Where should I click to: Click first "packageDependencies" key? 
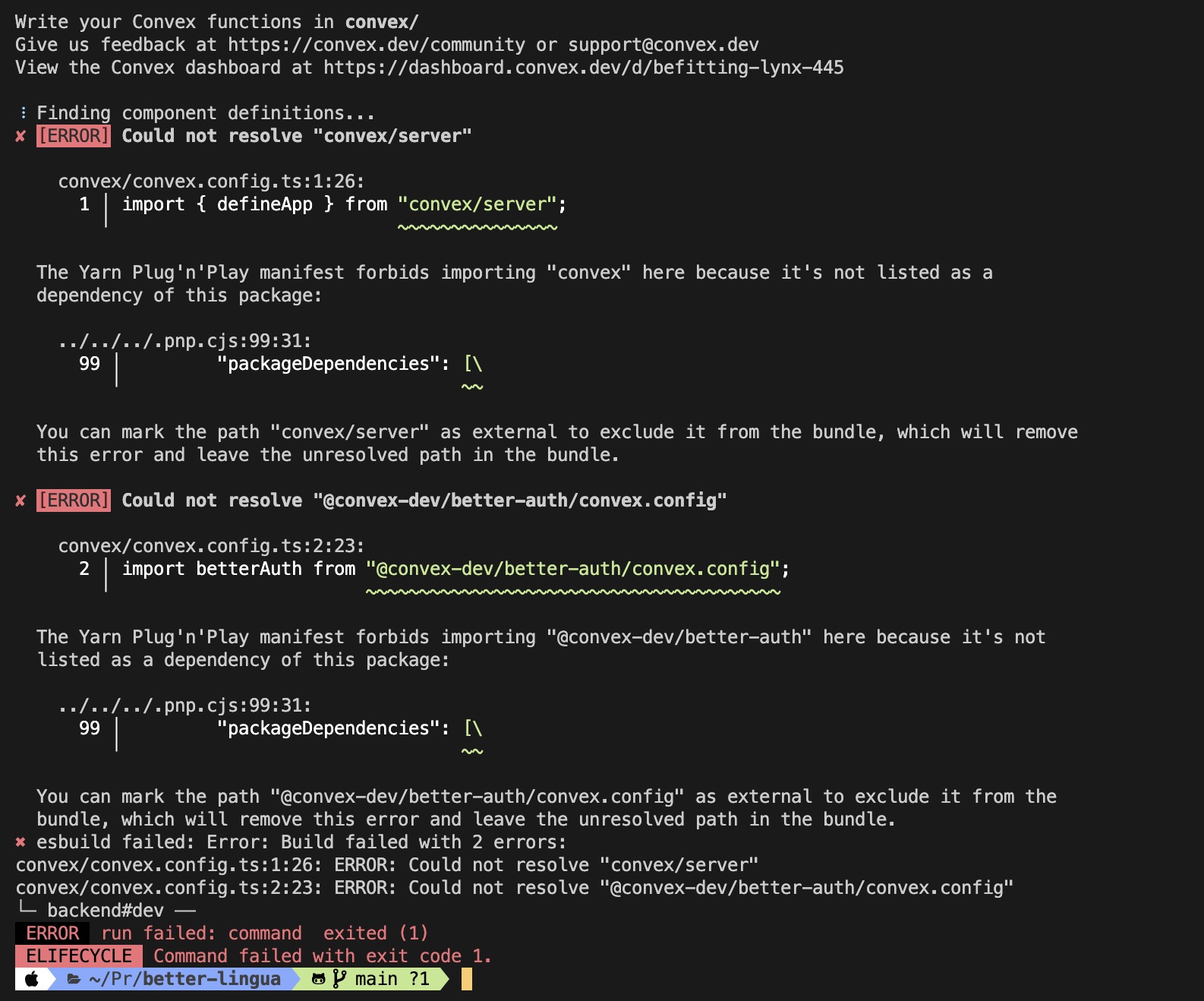328,364
